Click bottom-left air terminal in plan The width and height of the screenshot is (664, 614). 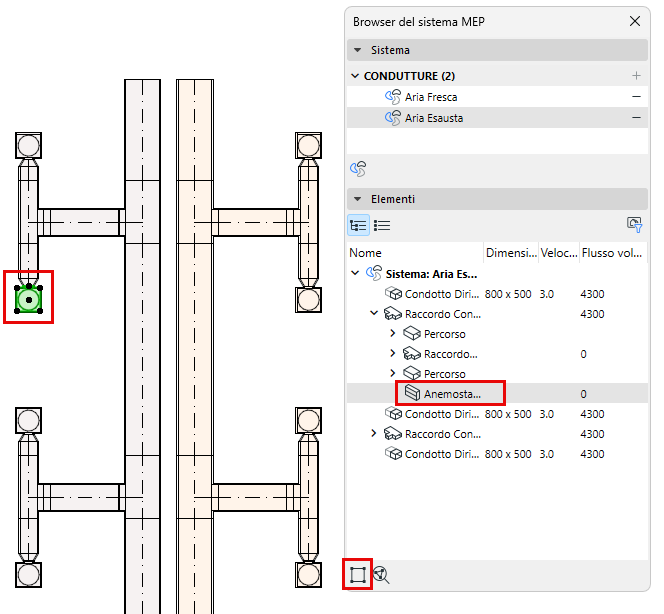(28, 575)
